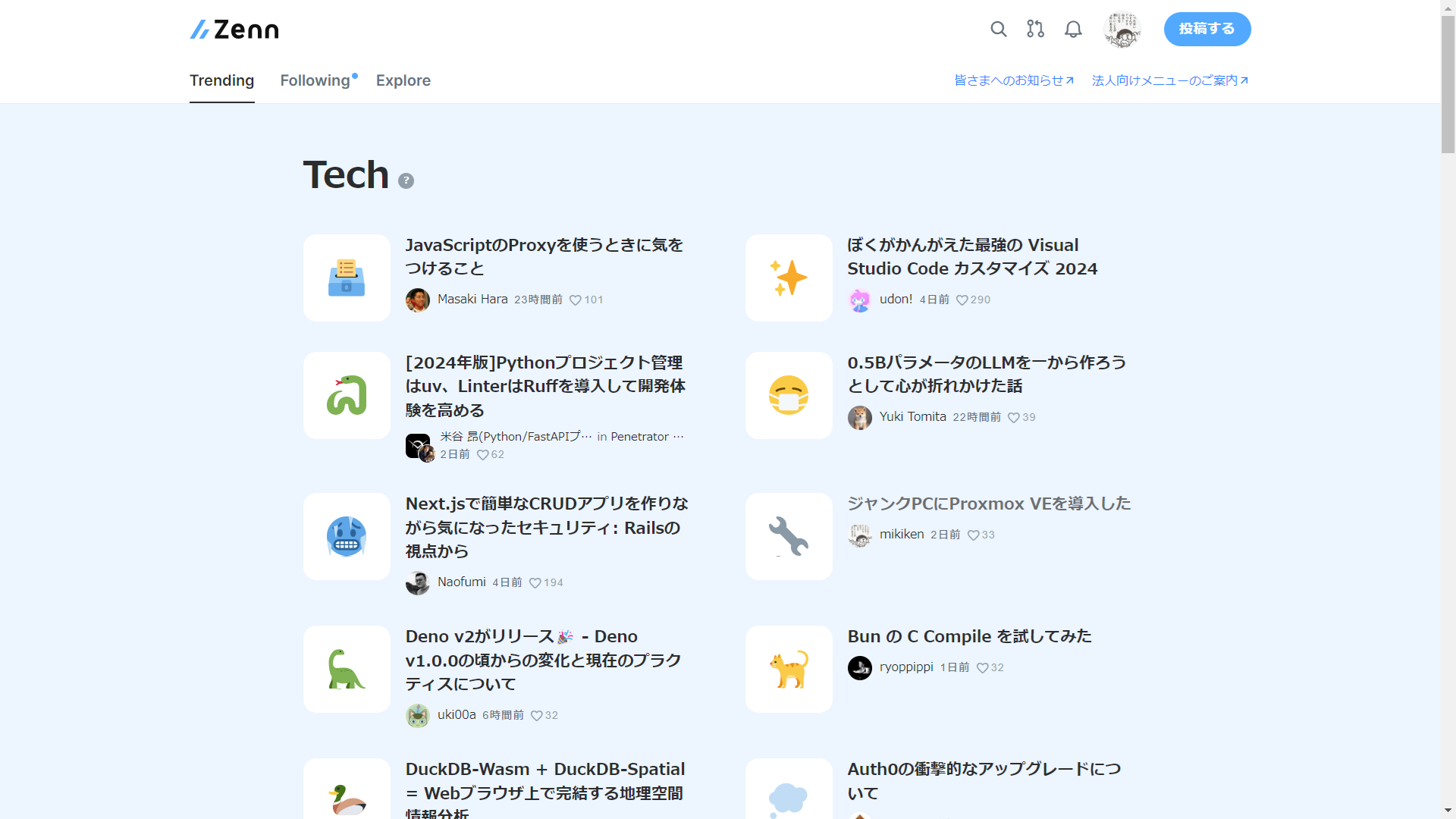The height and width of the screenshot is (819, 1456).
Task: Open author udon! profile from VS Code article
Action: tap(896, 300)
